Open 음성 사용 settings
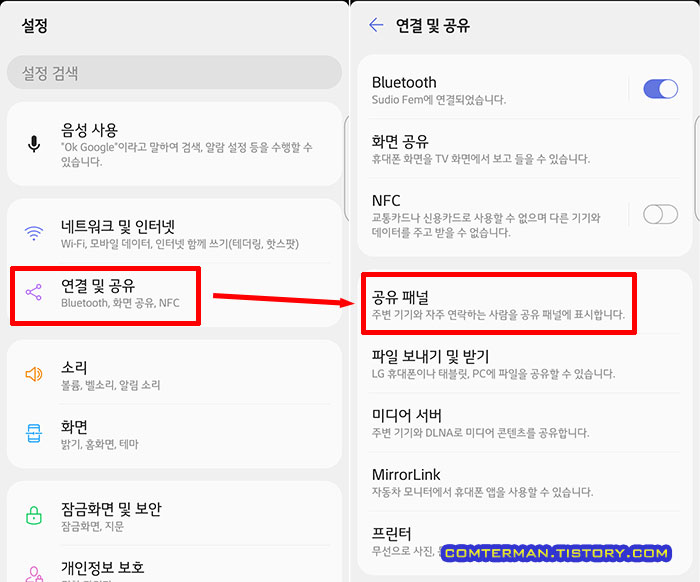 pyautogui.click(x=174, y=144)
